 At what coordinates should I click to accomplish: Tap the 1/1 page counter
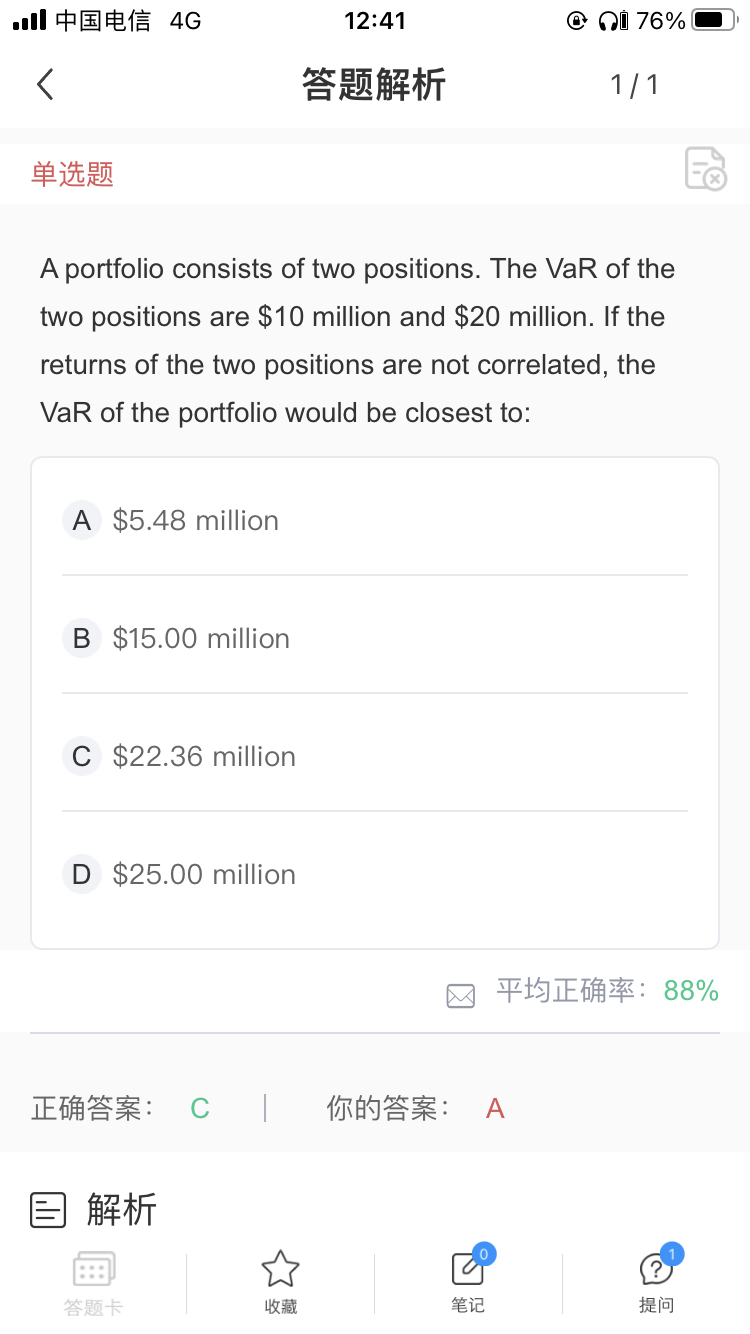(635, 85)
